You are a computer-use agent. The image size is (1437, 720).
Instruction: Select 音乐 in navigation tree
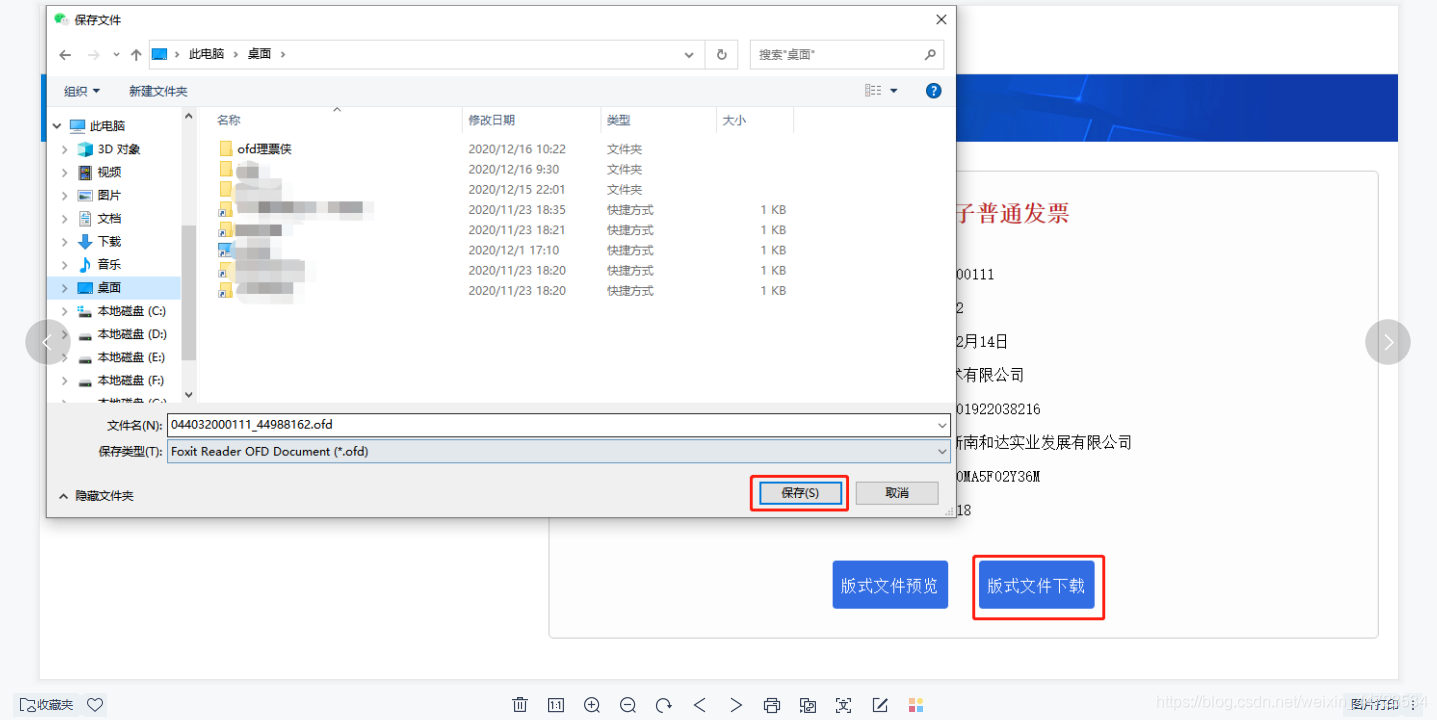coord(109,264)
